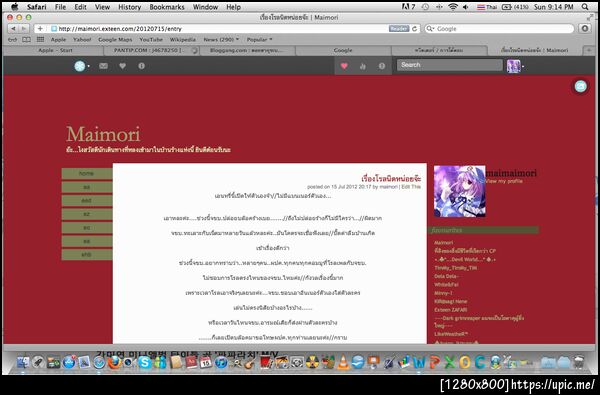Open Top Sites grid icon

click(x=40, y=39)
